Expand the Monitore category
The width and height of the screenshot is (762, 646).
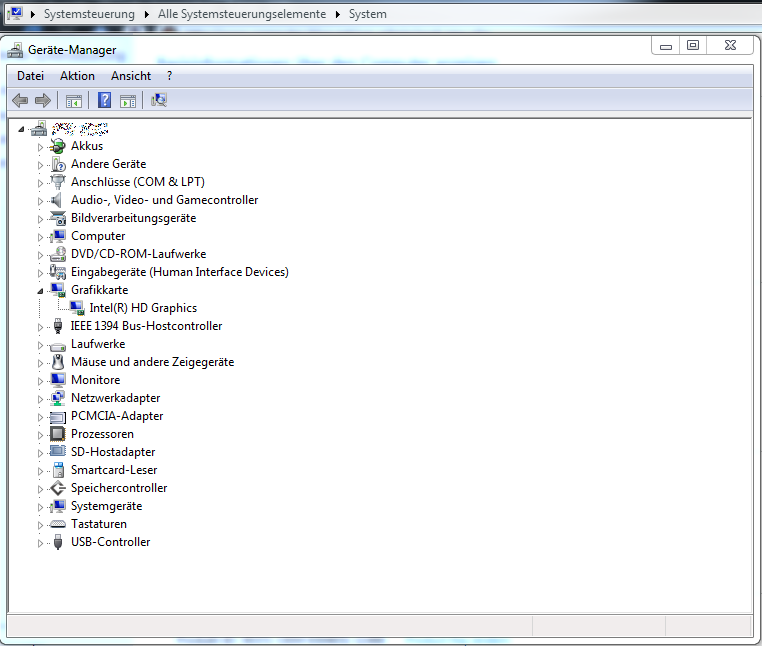[41, 380]
